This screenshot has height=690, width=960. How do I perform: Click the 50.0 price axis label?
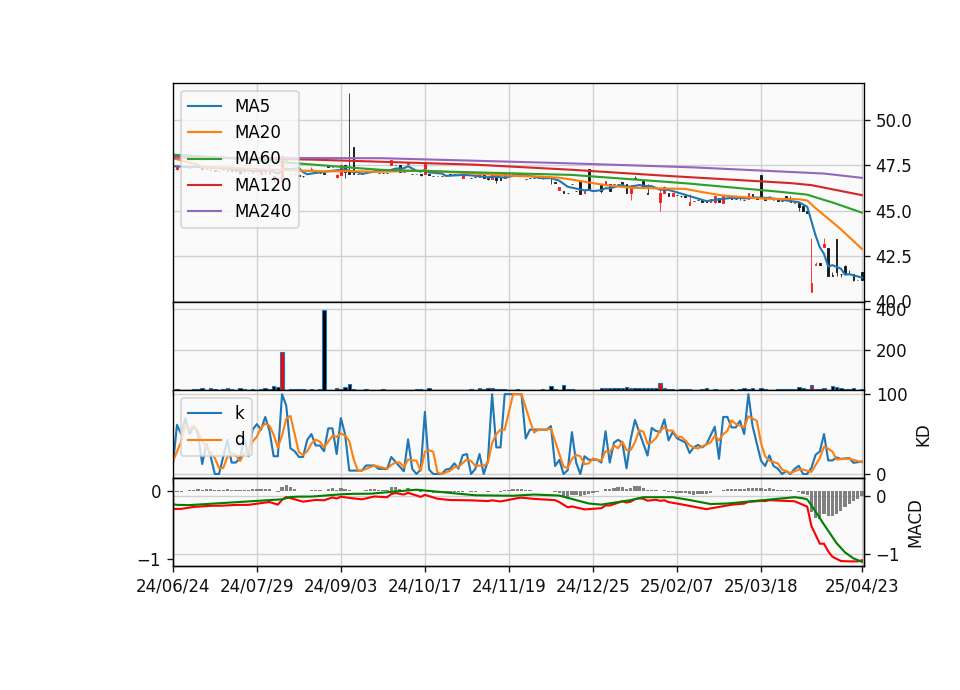(x=893, y=121)
